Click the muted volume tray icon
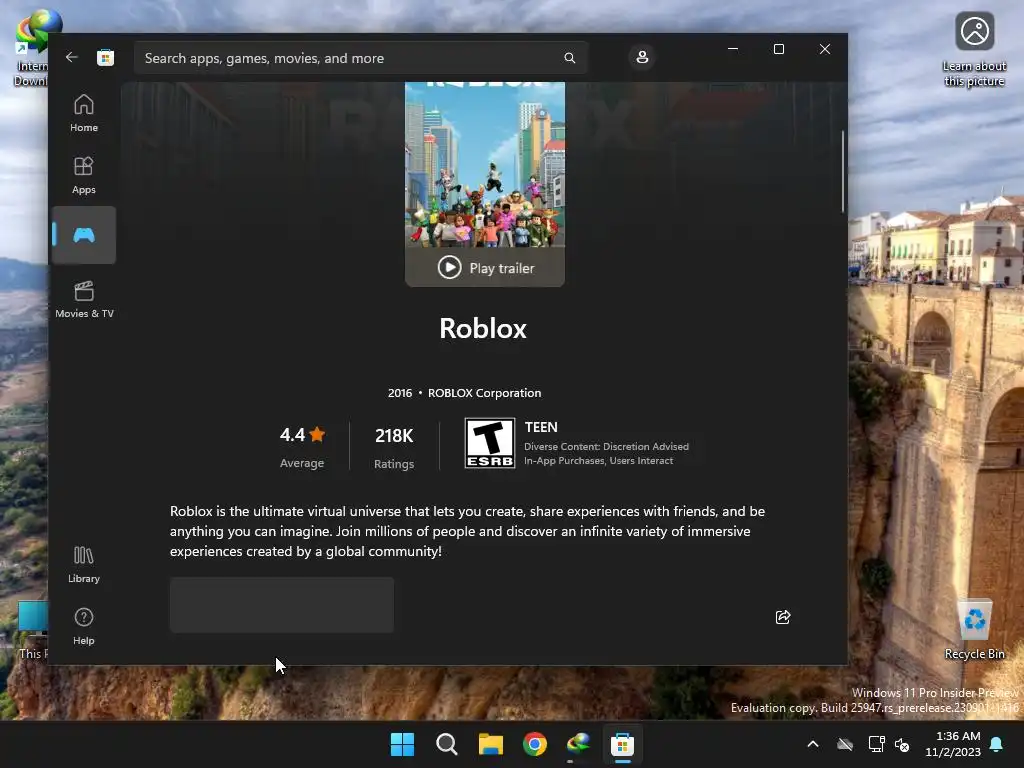The height and width of the screenshot is (768, 1024). pos(902,744)
